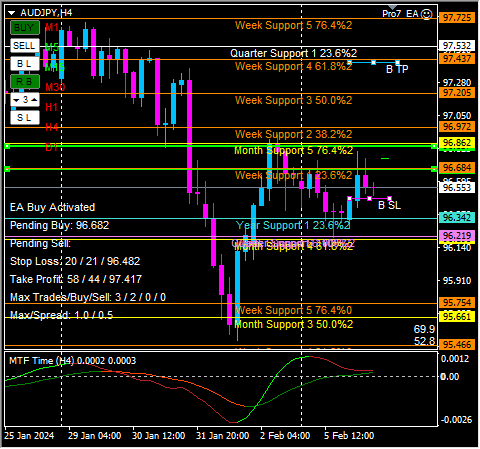
Task: Click the right handle of B TP line
Action: point(397,63)
